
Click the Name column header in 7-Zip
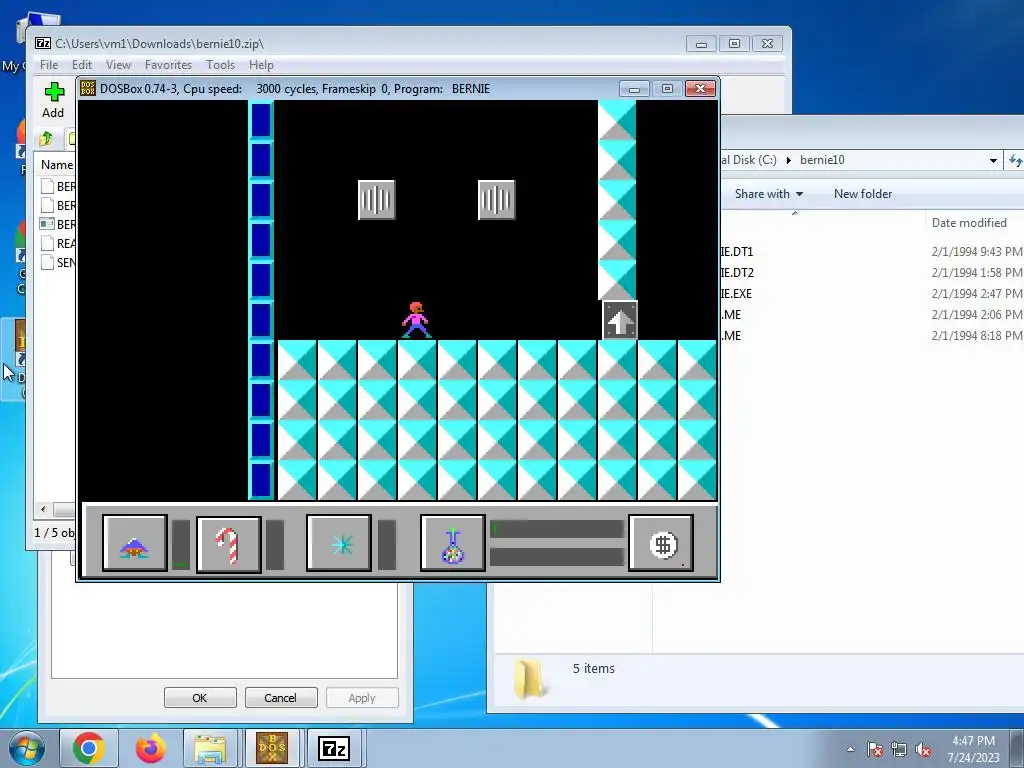coord(57,165)
